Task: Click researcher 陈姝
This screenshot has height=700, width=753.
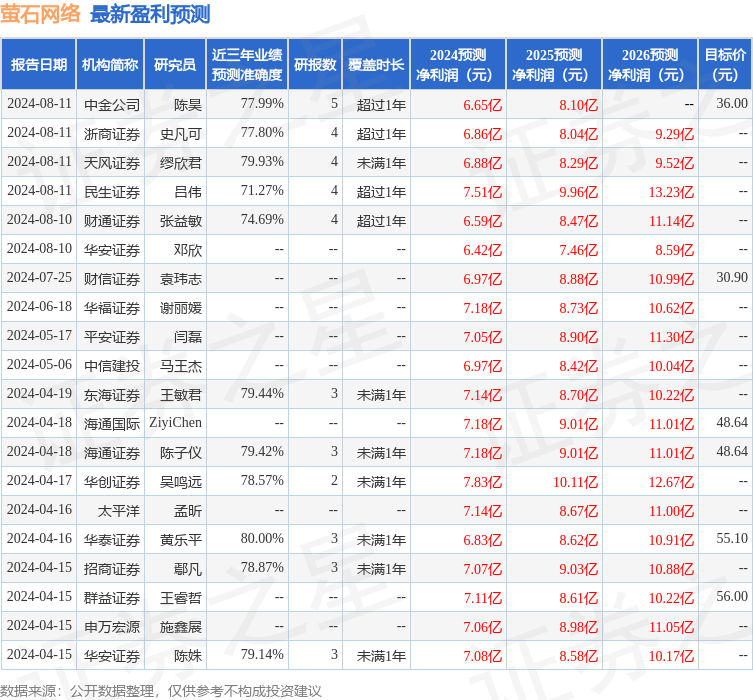Action: tap(188, 656)
